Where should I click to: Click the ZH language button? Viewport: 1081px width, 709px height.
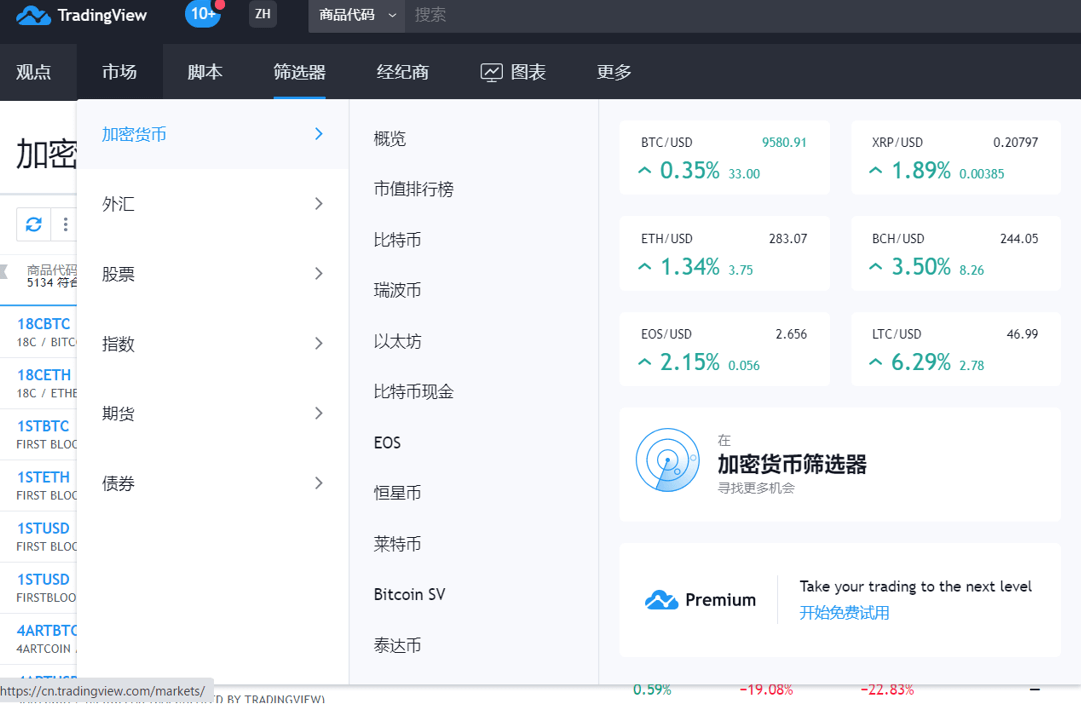(x=263, y=14)
